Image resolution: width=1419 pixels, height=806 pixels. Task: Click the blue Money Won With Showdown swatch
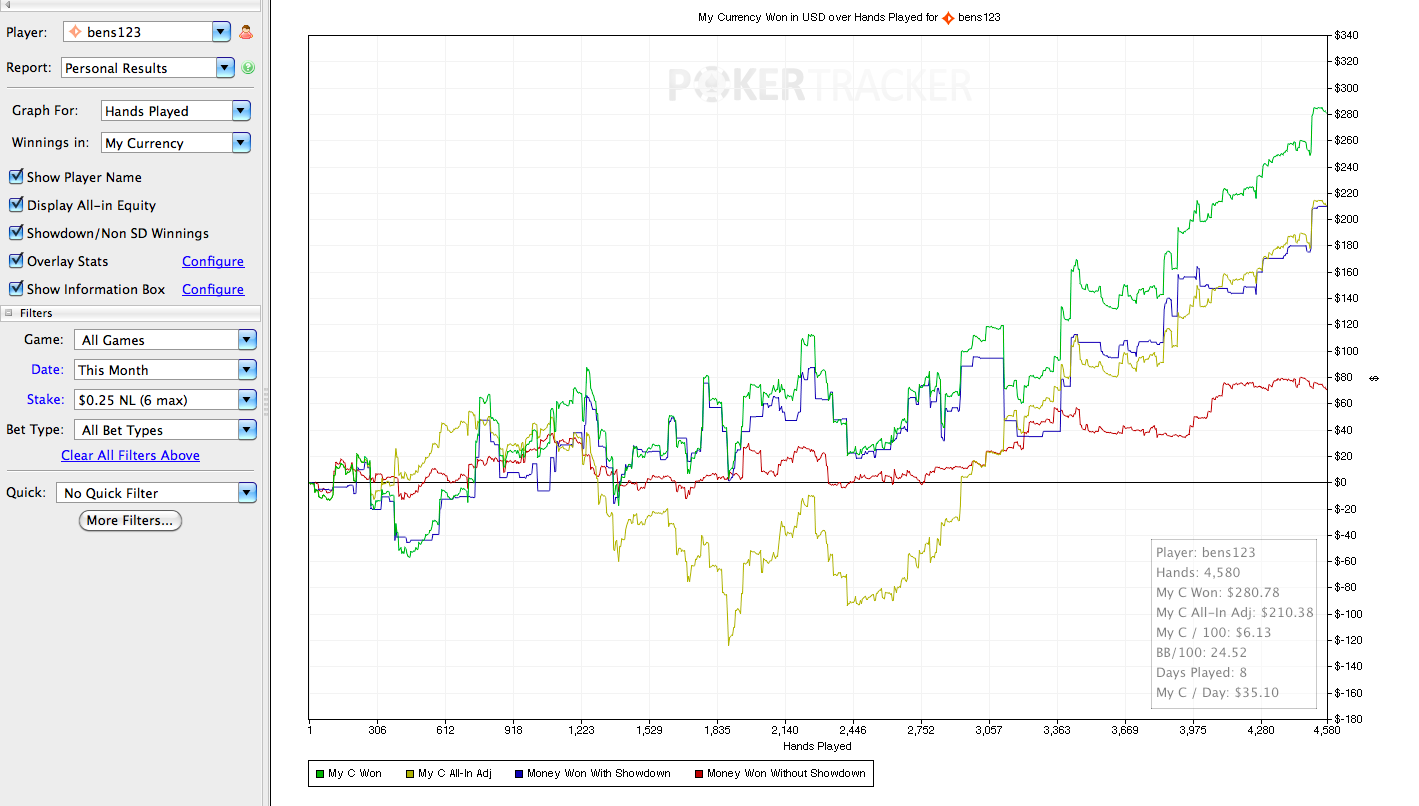519,774
